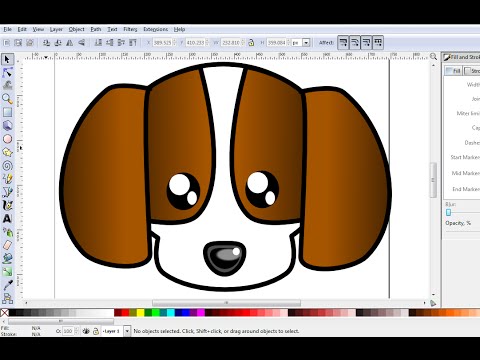Pick the yellow palette swatch
480x360 pixels.
(x=140, y=313)
